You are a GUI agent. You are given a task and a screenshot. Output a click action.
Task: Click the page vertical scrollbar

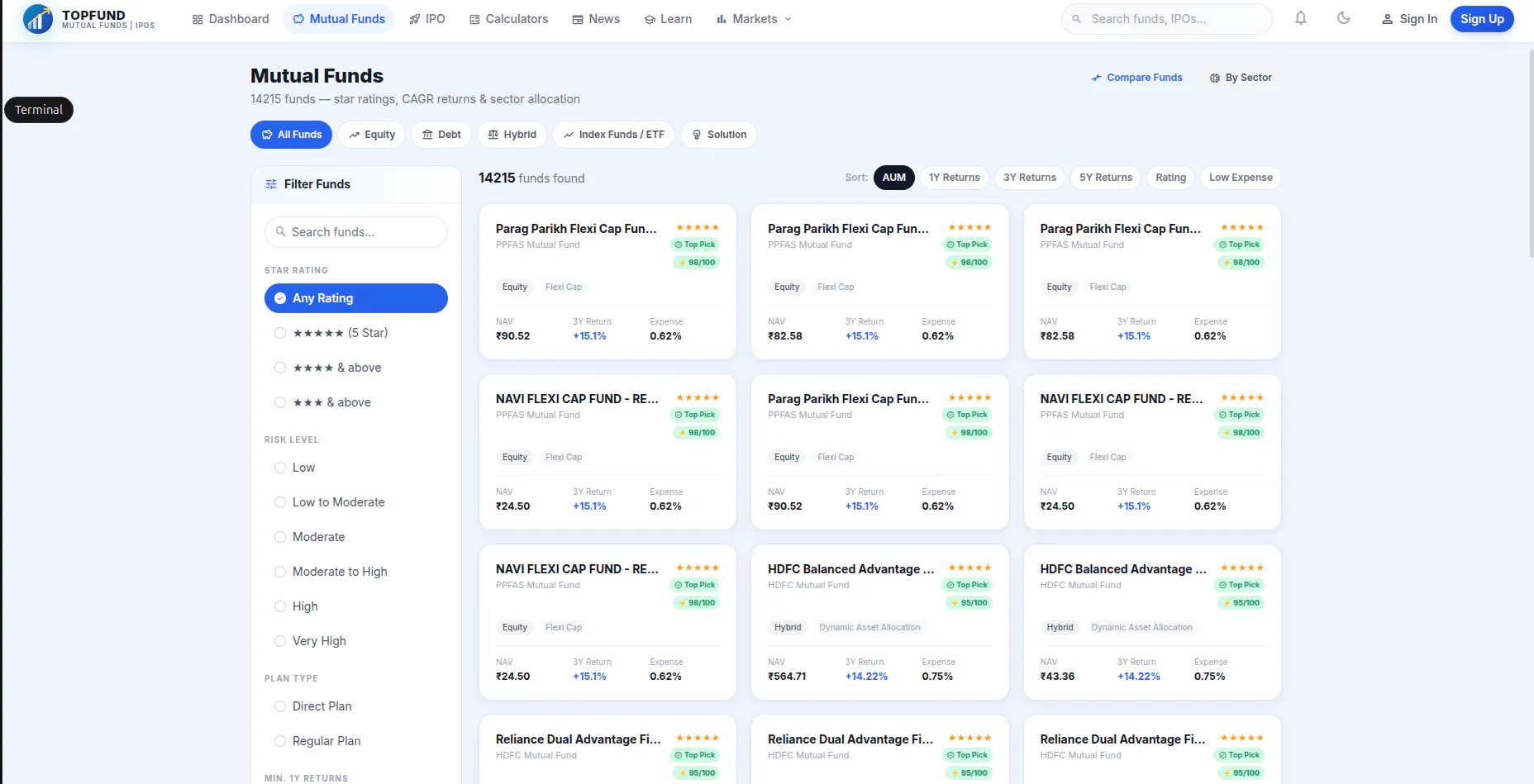(1531, 154)
